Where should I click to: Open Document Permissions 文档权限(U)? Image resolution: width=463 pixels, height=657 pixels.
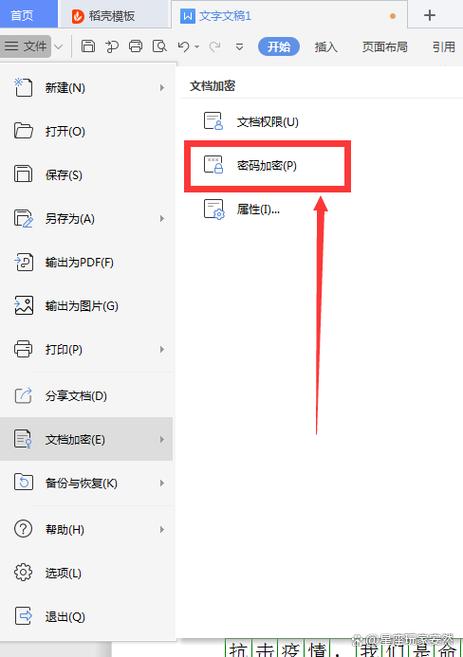click(x=267, y=122)
